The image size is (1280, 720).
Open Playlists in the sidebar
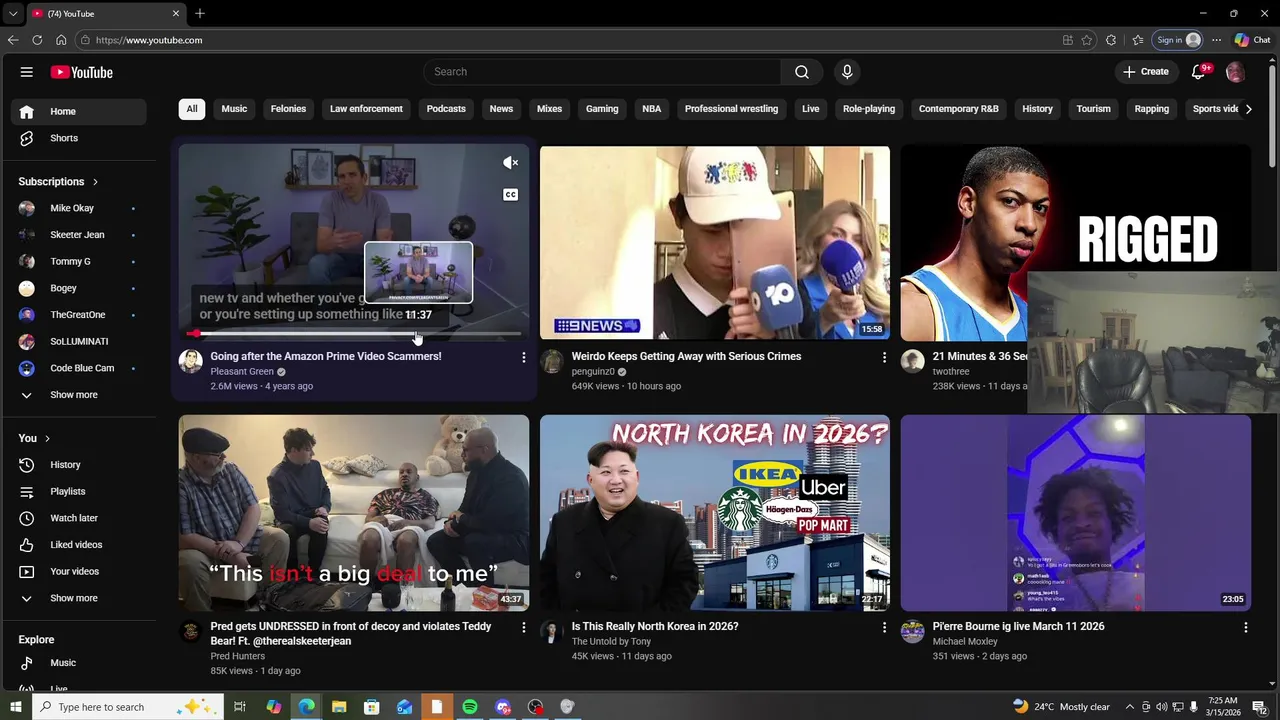80,492
